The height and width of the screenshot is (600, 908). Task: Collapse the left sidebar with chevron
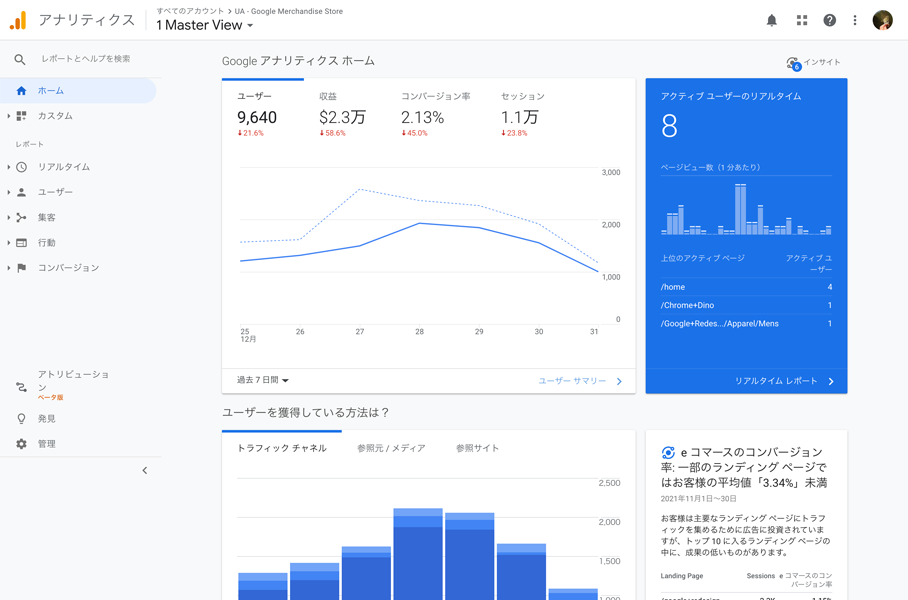pos(144,470)
